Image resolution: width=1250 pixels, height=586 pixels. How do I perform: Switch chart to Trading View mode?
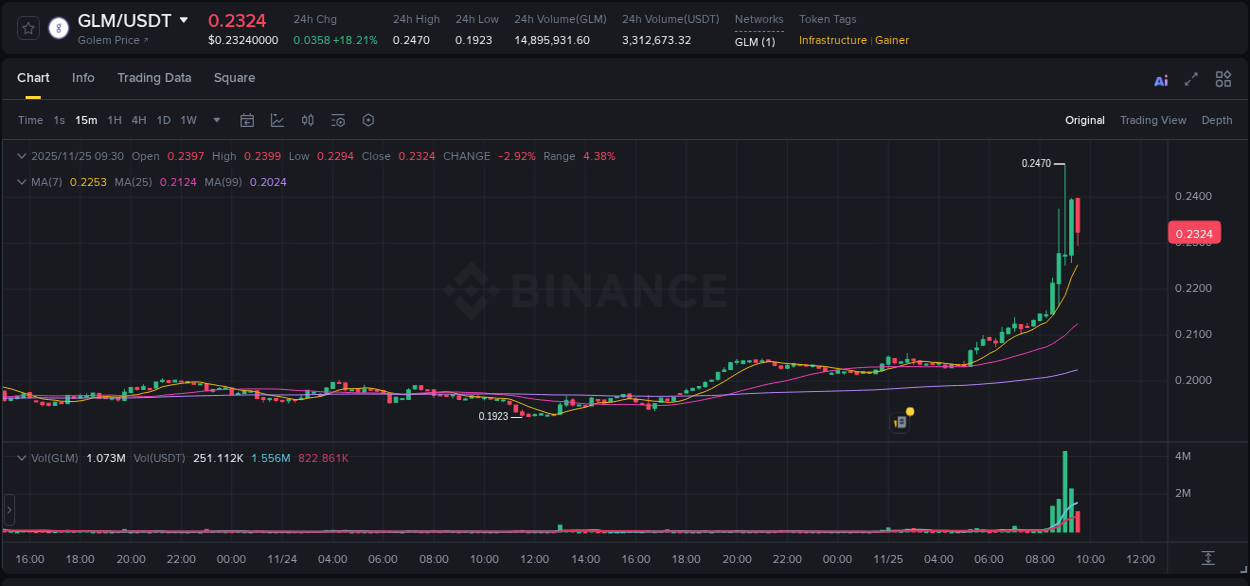1153,120
